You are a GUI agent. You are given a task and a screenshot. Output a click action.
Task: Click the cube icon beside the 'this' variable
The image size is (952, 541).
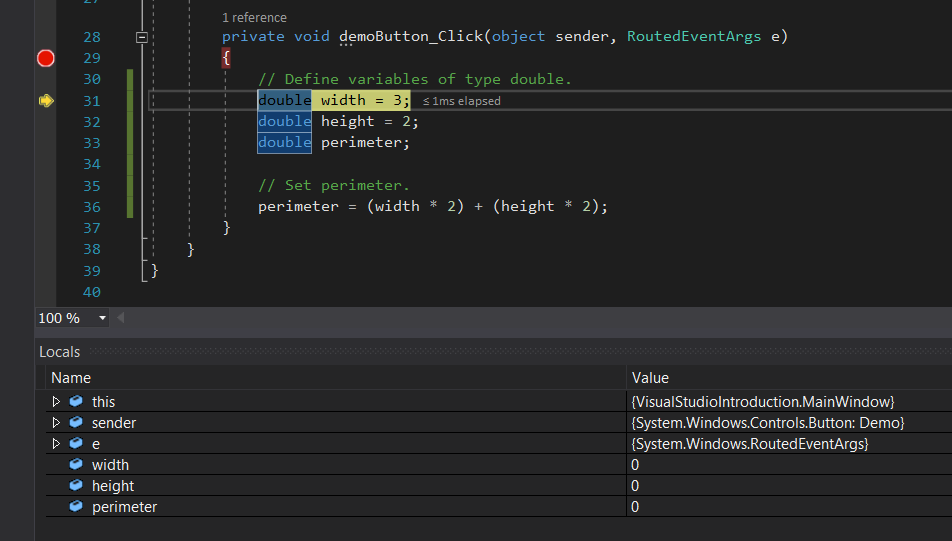click(x=76, y=401)
